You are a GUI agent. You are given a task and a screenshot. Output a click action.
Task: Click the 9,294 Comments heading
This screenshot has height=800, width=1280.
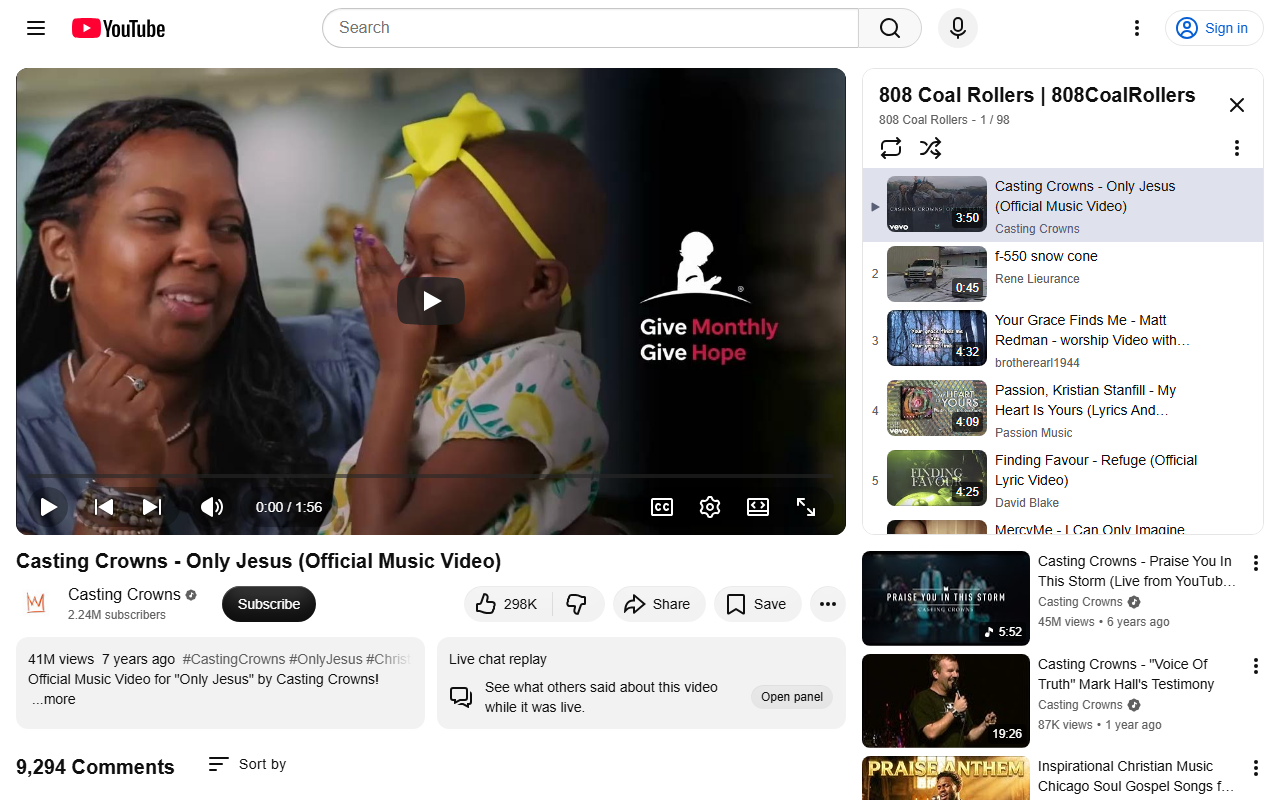(x=95, y=767)
